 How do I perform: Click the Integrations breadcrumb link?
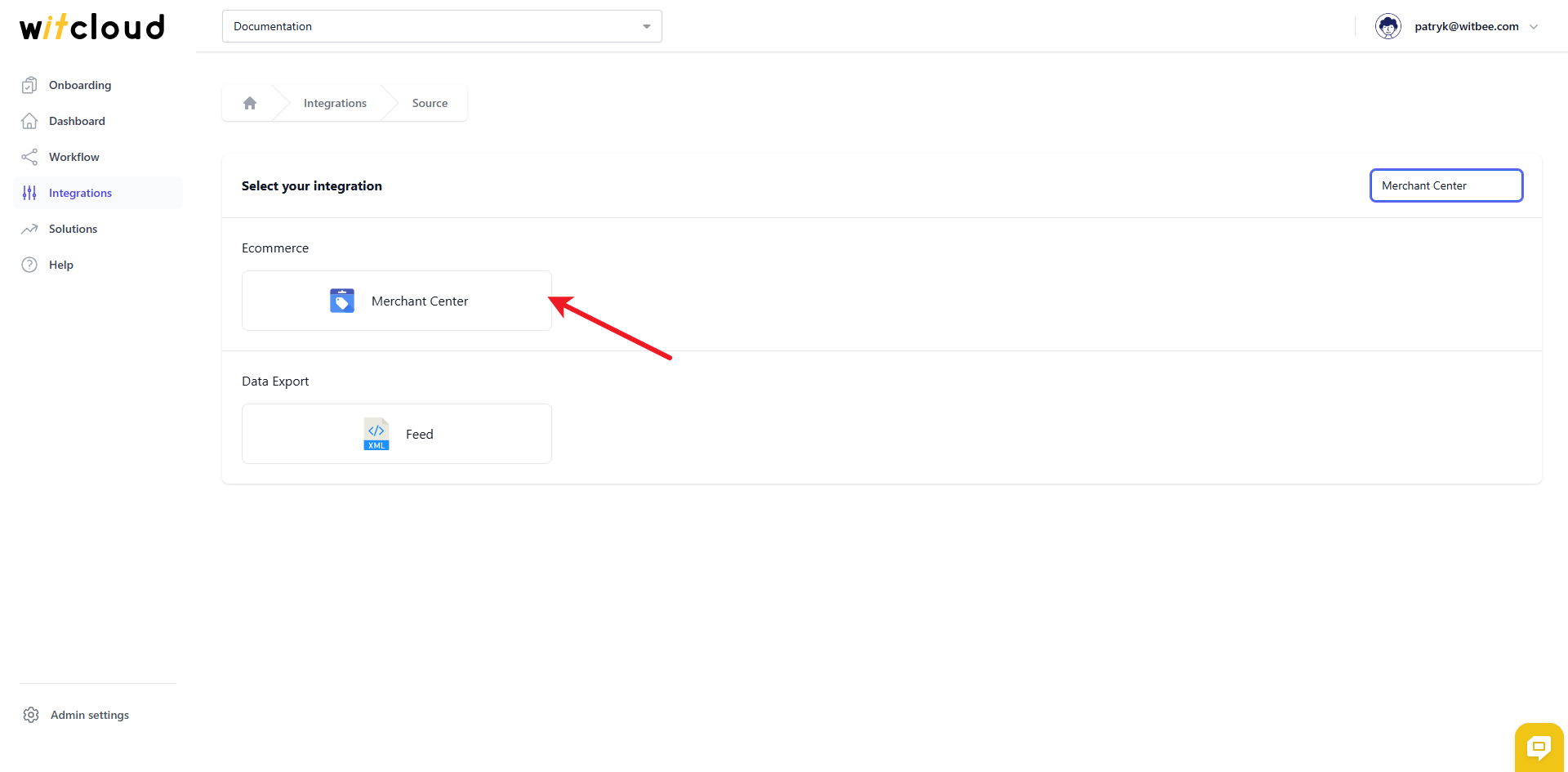click(335, 103)
